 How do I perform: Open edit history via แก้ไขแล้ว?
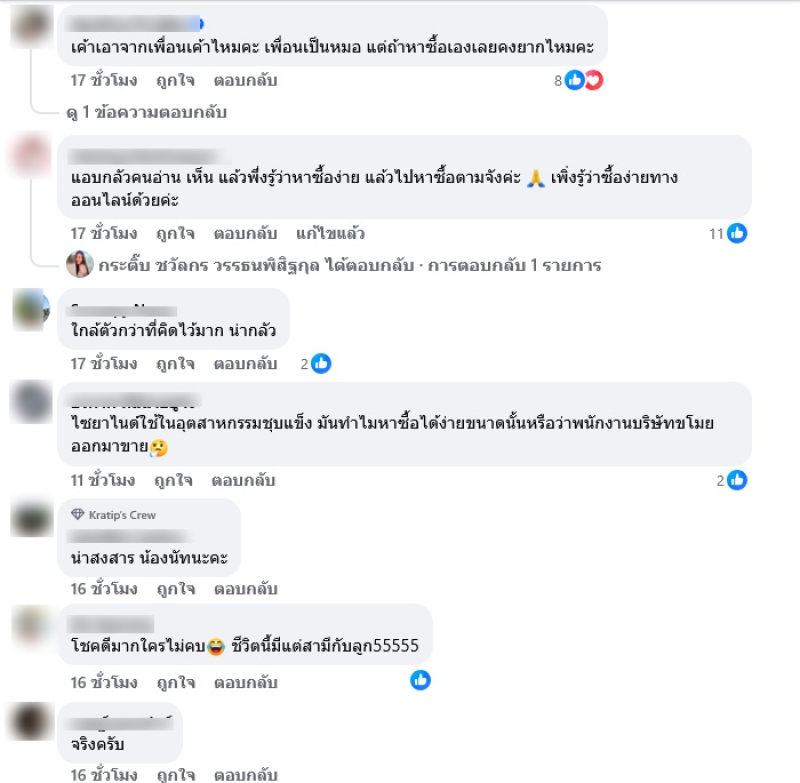tap(331, 234)
